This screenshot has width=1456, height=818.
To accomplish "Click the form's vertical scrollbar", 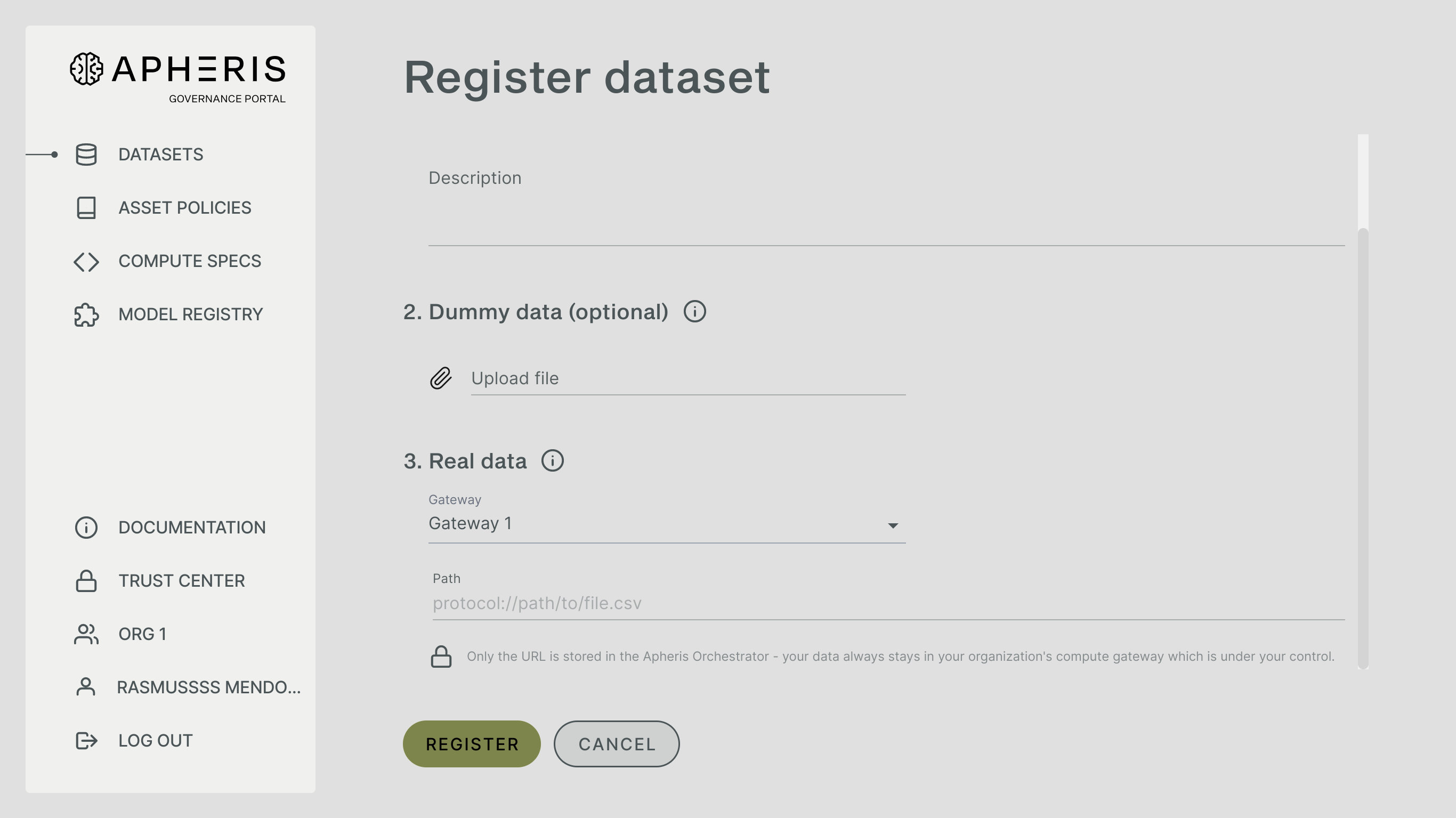I will (1363, 447).
